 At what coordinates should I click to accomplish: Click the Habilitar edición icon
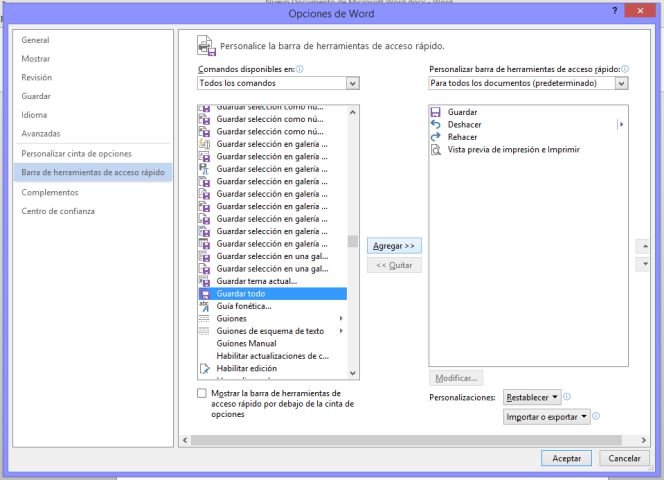pos(205,369)
